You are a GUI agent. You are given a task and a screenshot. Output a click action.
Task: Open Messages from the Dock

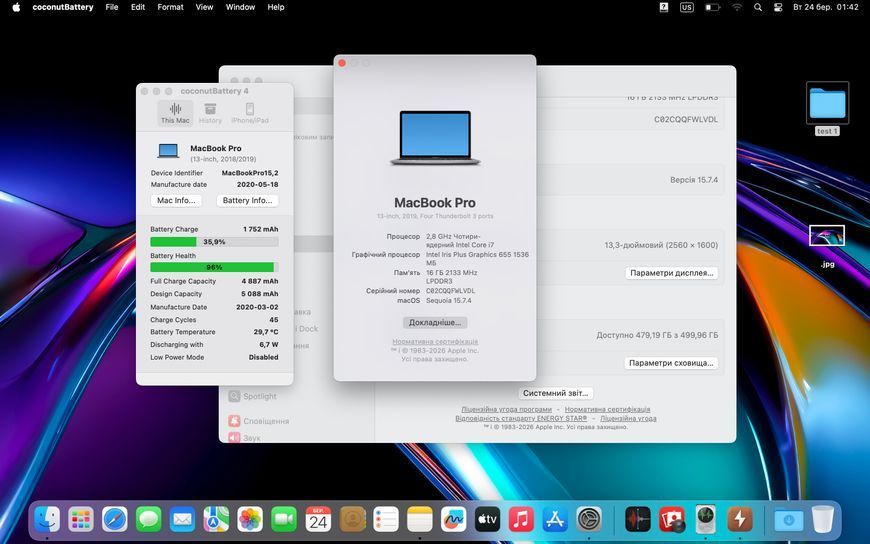coord(149,520)
